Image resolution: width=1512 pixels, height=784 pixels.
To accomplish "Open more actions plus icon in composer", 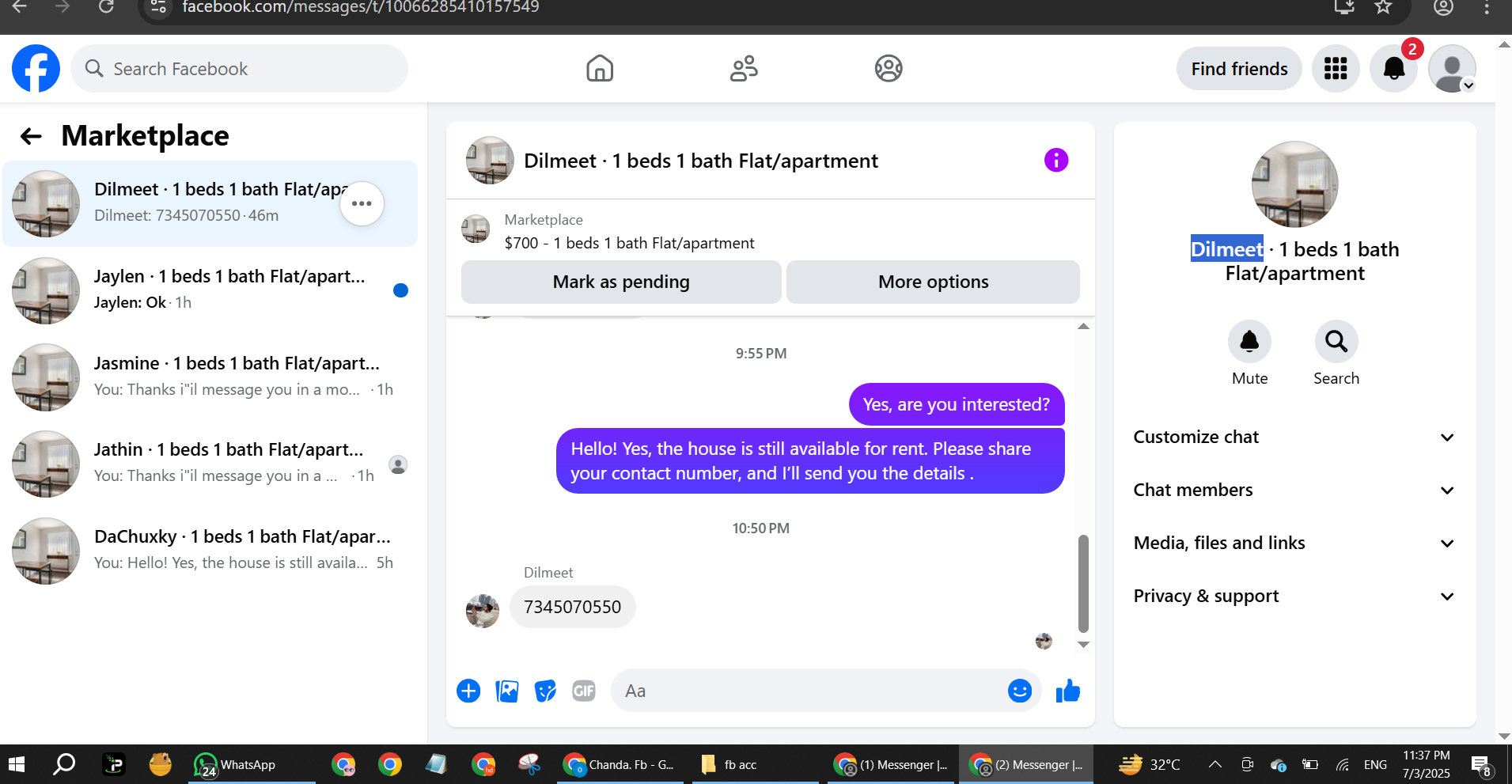I will tap(468, 691).
